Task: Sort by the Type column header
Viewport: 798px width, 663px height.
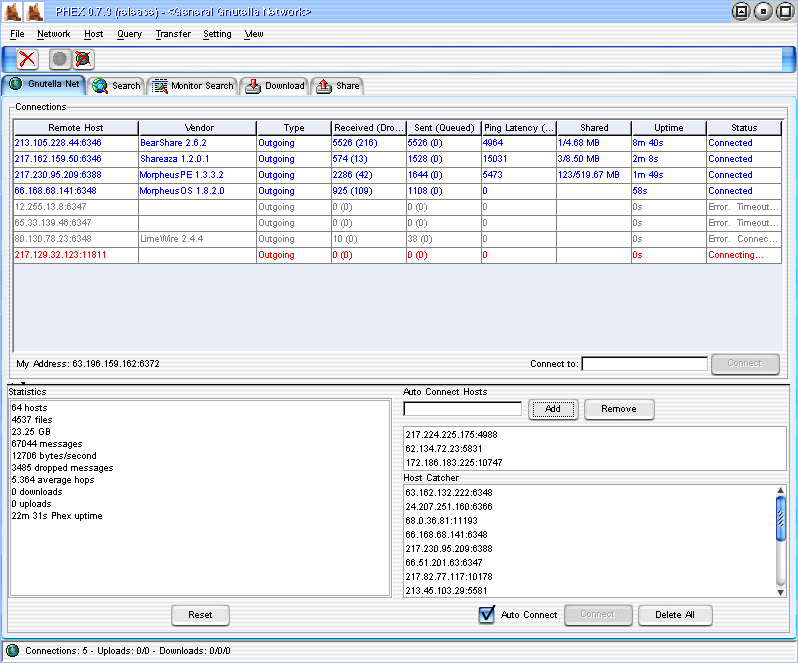Action: coord(294,128)
